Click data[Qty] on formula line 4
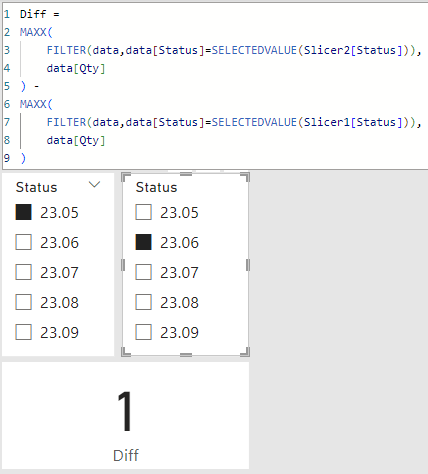The image size is (428, 474). pos(76,68)
